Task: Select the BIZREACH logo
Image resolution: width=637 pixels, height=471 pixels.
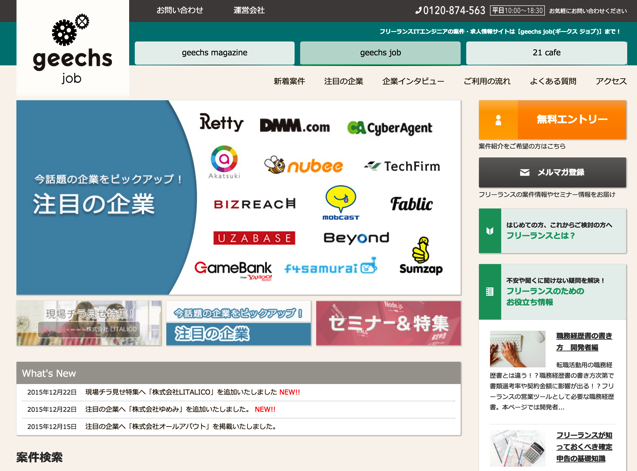Action: point(255,204)
